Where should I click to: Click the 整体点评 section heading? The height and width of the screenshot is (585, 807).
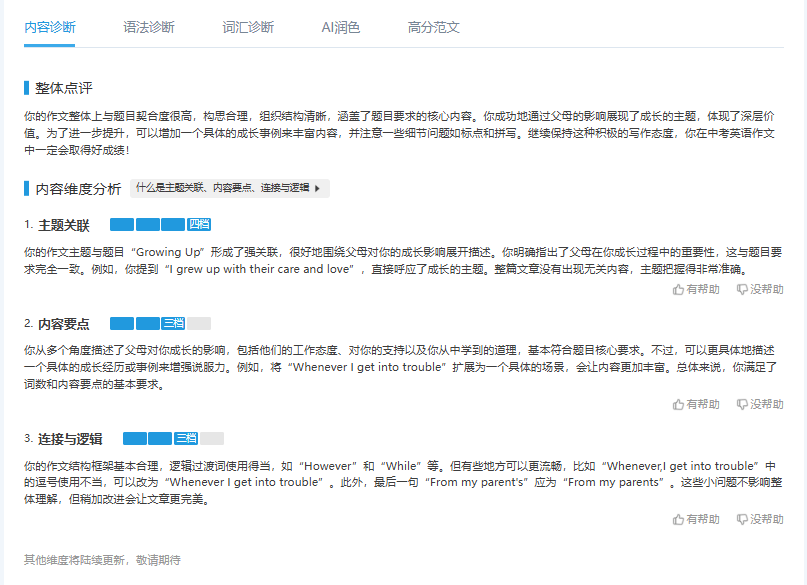click(x=64, y=88)
